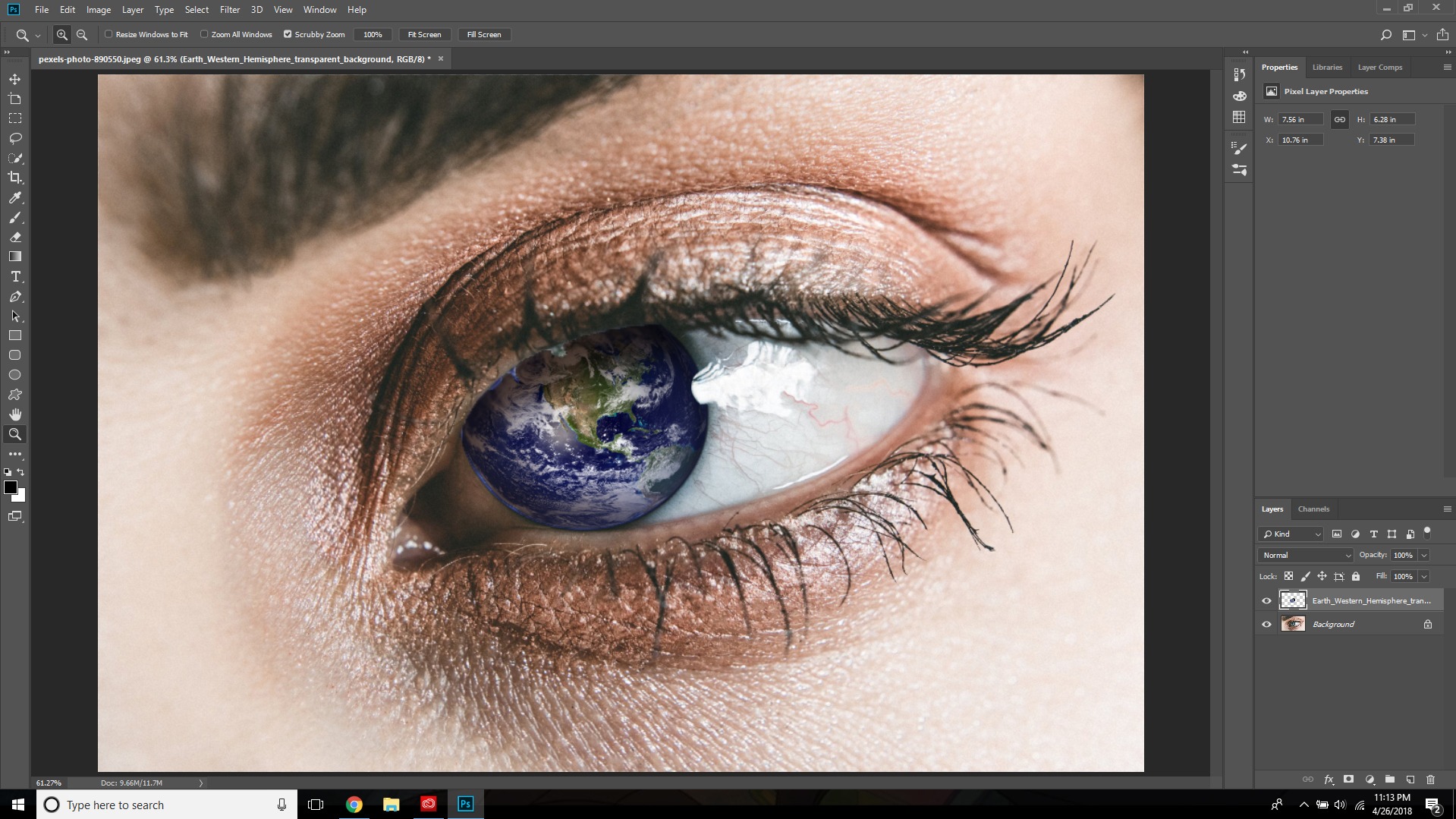Screen dimensions: 1456x819
Task: Click the foreground color swatch
Action: (x=10, y=487)
